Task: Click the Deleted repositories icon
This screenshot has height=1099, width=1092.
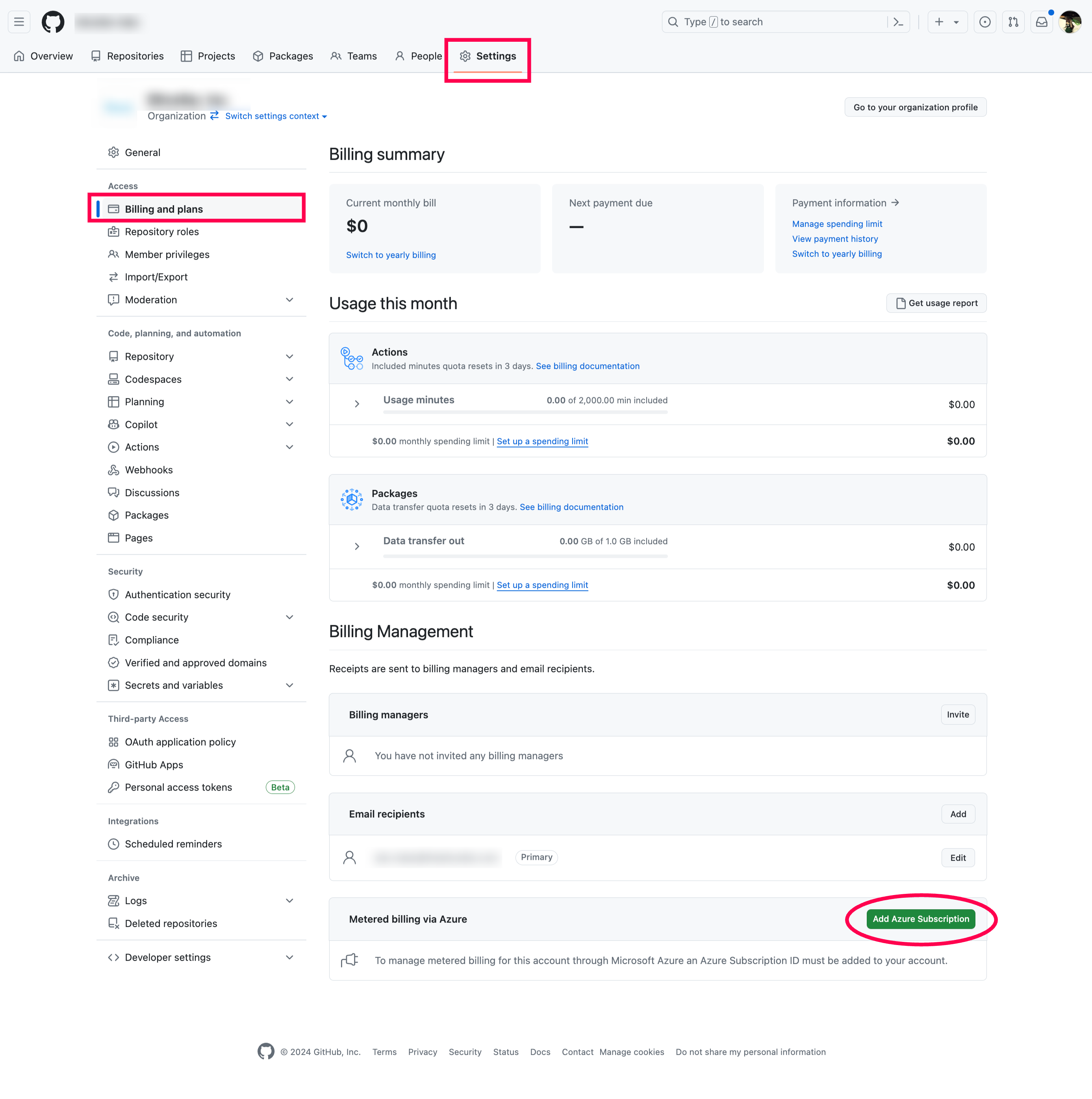Action: [x=114, y=923]
